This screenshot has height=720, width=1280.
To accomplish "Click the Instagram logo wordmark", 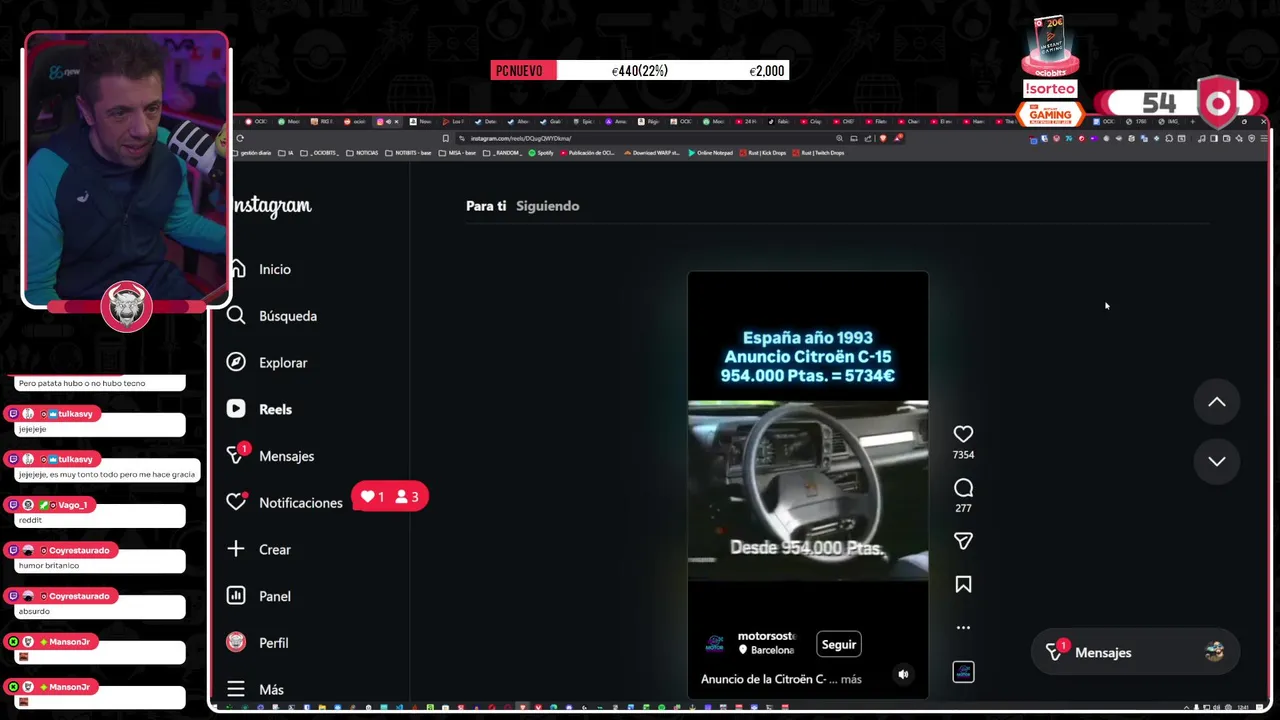I will point(272,206).
